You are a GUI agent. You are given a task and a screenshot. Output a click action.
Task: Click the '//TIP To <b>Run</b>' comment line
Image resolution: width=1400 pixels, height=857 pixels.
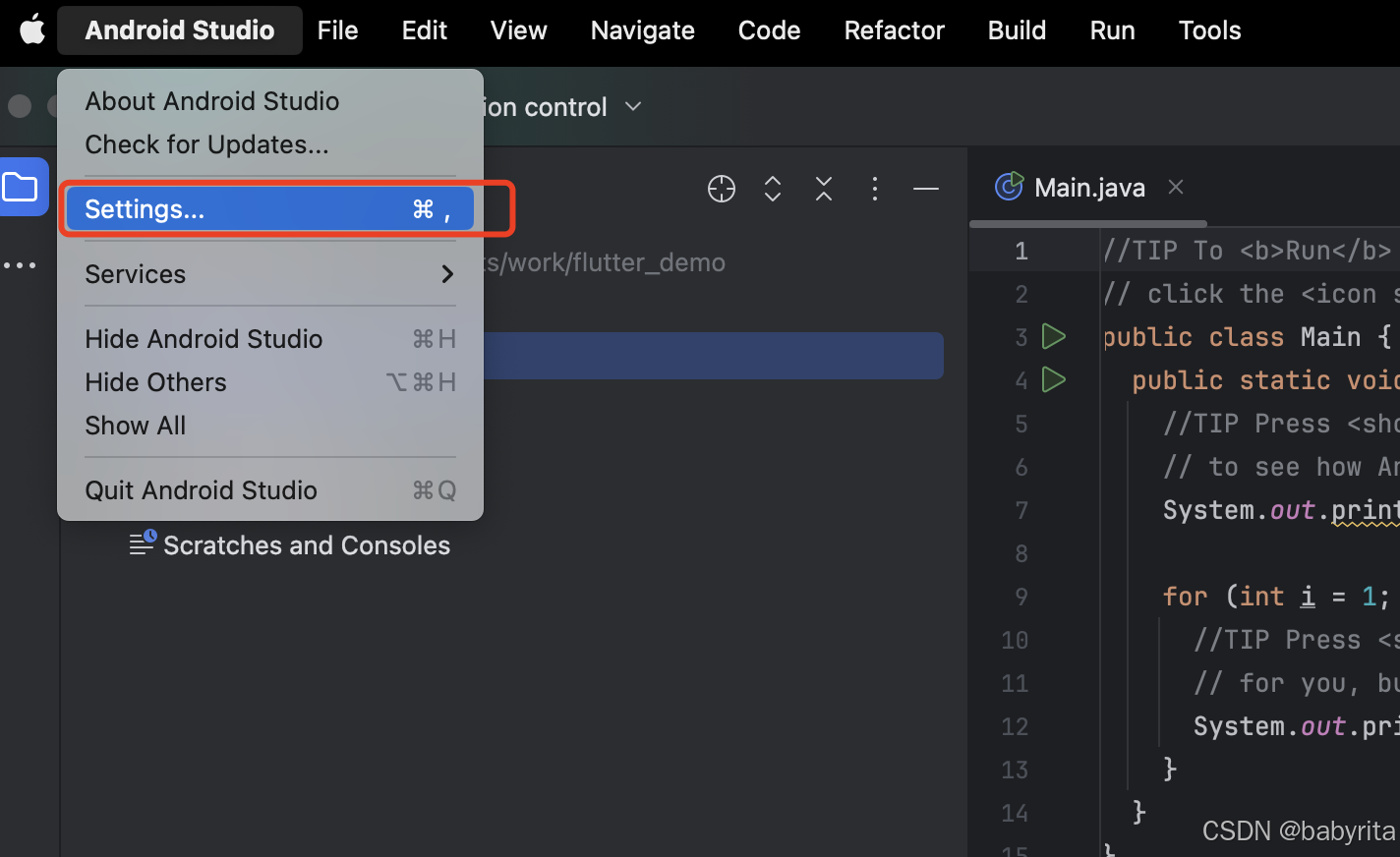(1248, 251)
